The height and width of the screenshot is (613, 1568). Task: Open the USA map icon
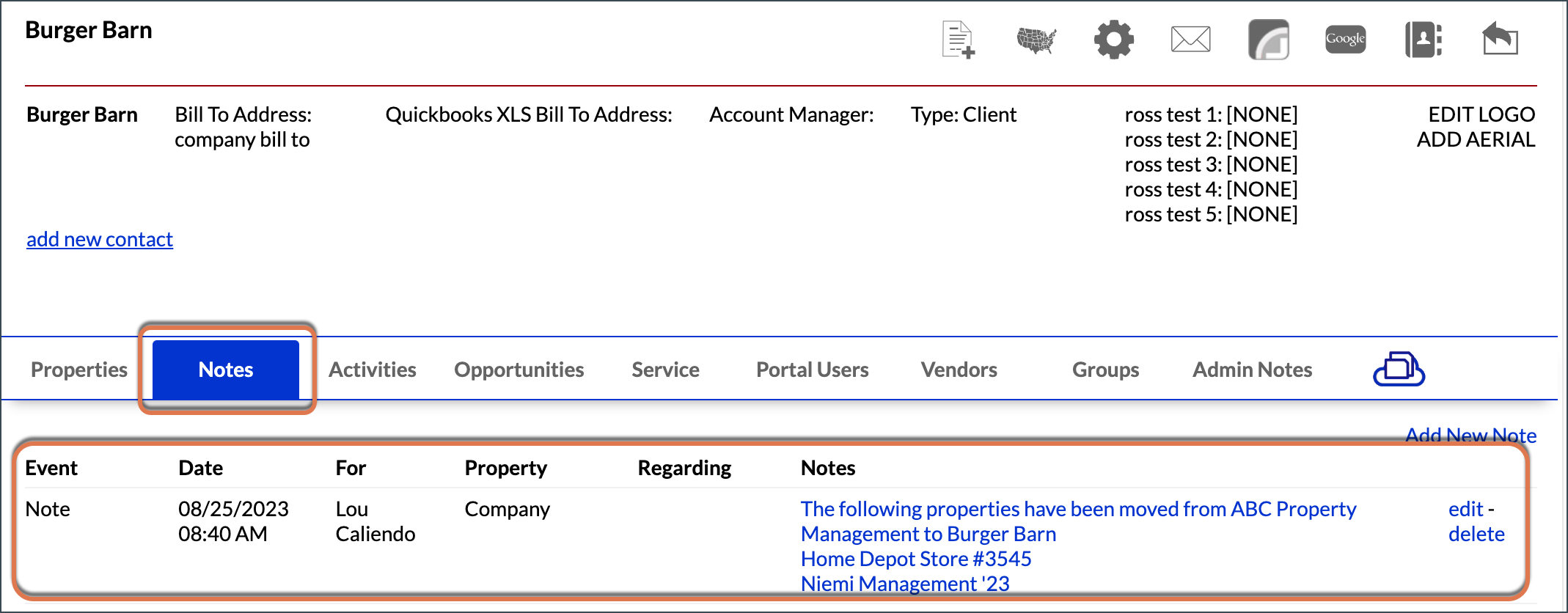1036,40
